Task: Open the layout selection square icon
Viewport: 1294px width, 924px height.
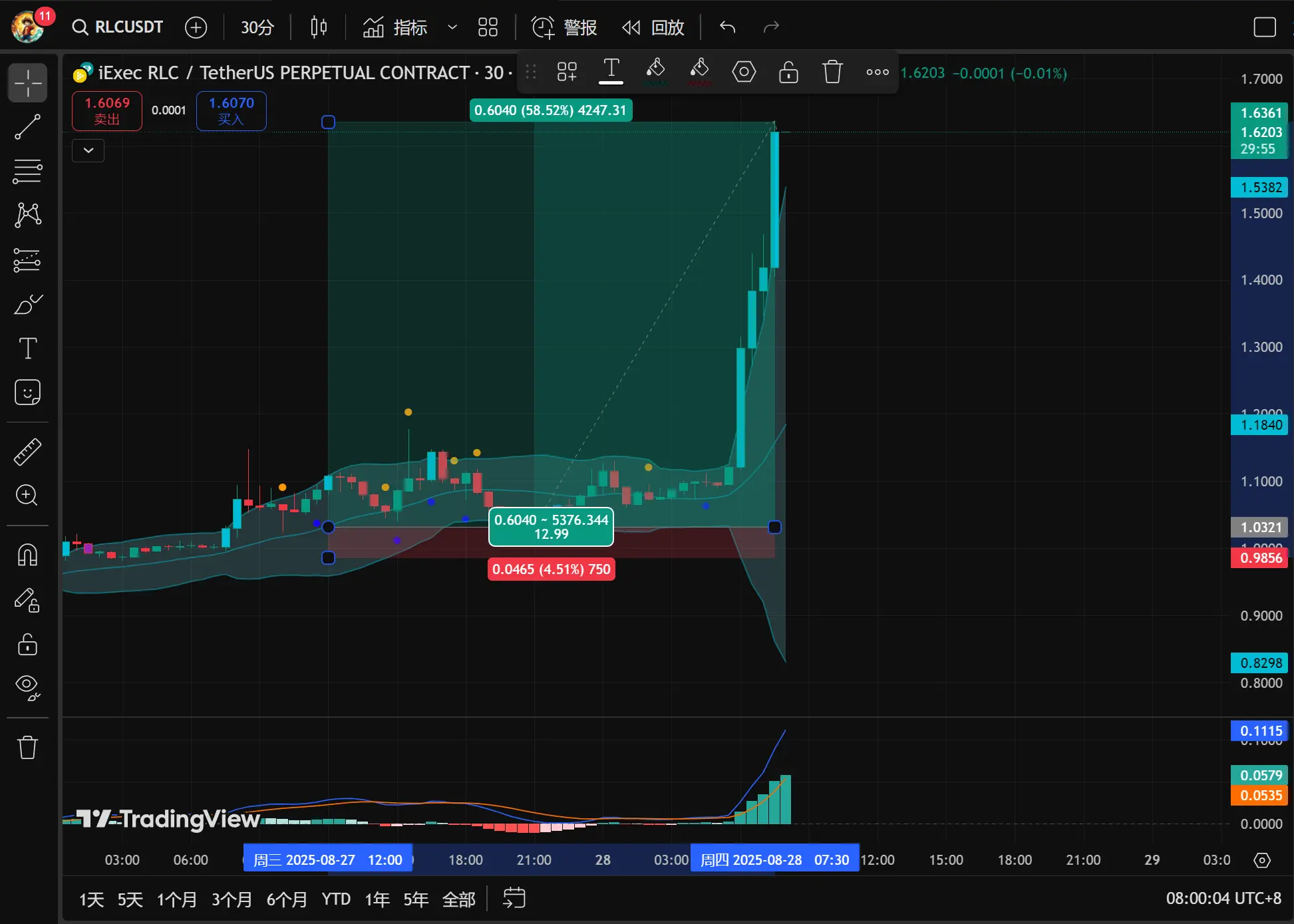Action: 1264,27
